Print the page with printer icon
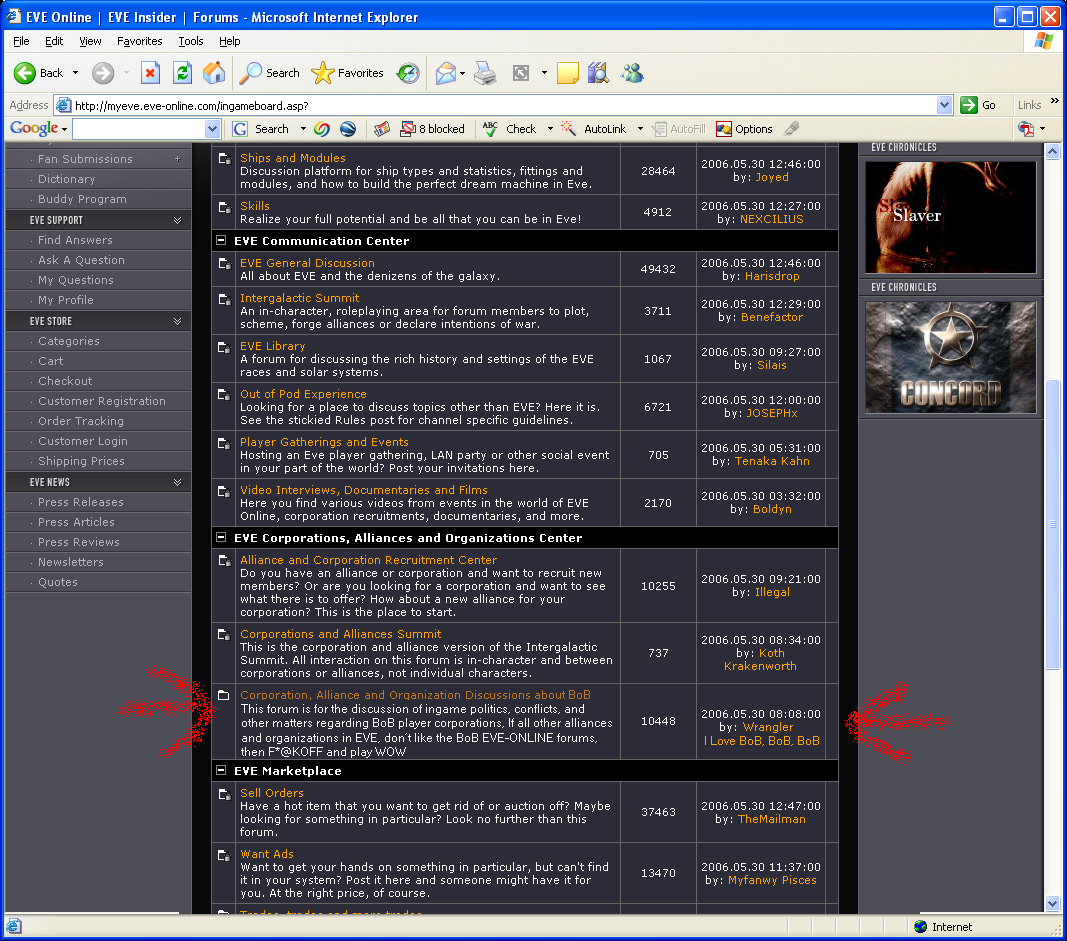 (485, 73)
